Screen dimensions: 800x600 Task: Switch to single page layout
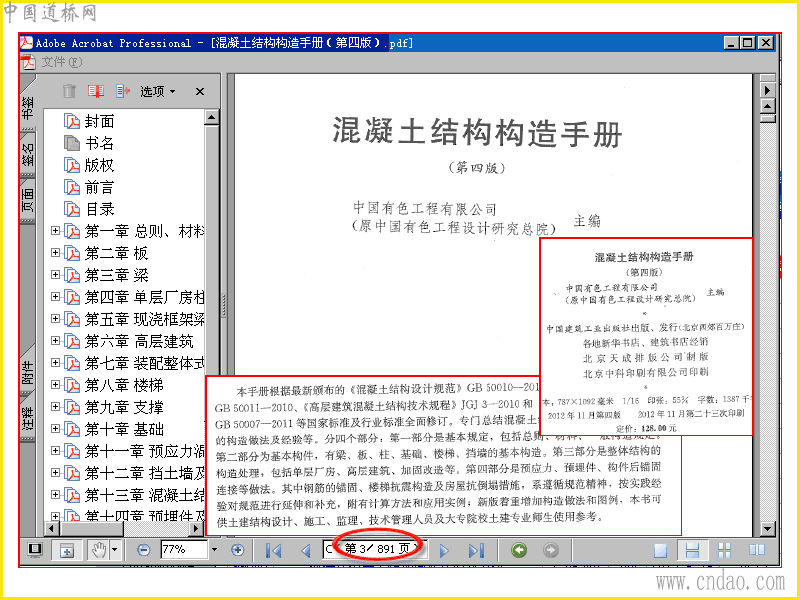(x=660, y=550)
